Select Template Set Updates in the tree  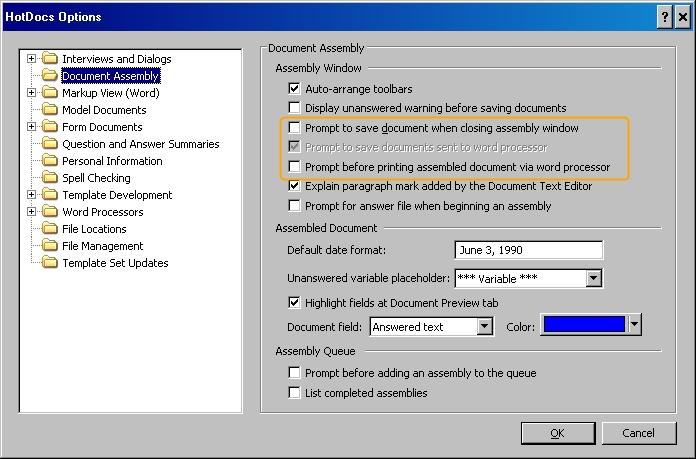[x=115, y=263]
